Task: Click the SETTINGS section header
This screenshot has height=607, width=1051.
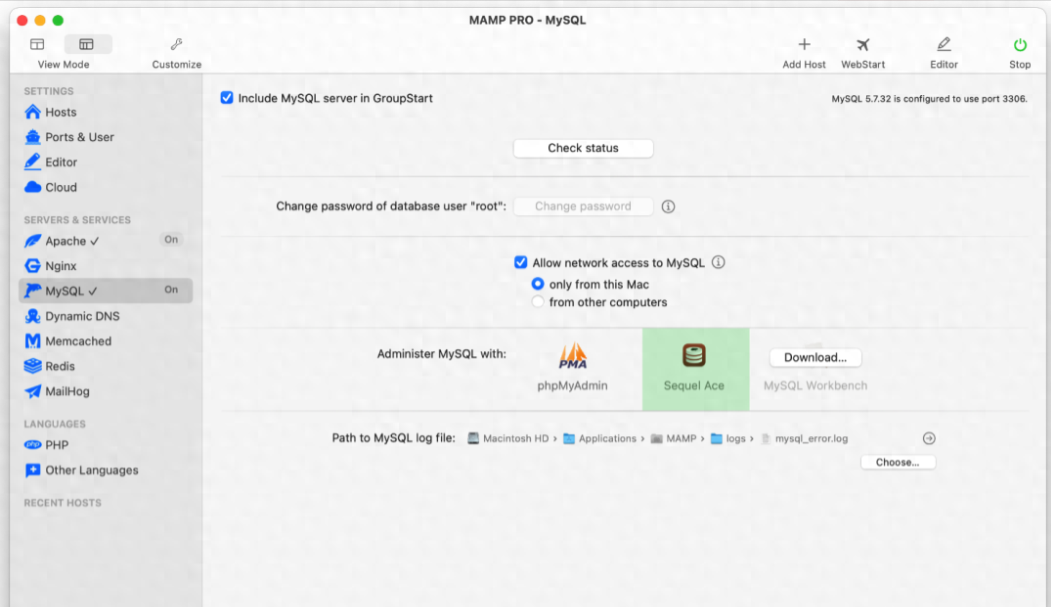Action: point(49,91)
